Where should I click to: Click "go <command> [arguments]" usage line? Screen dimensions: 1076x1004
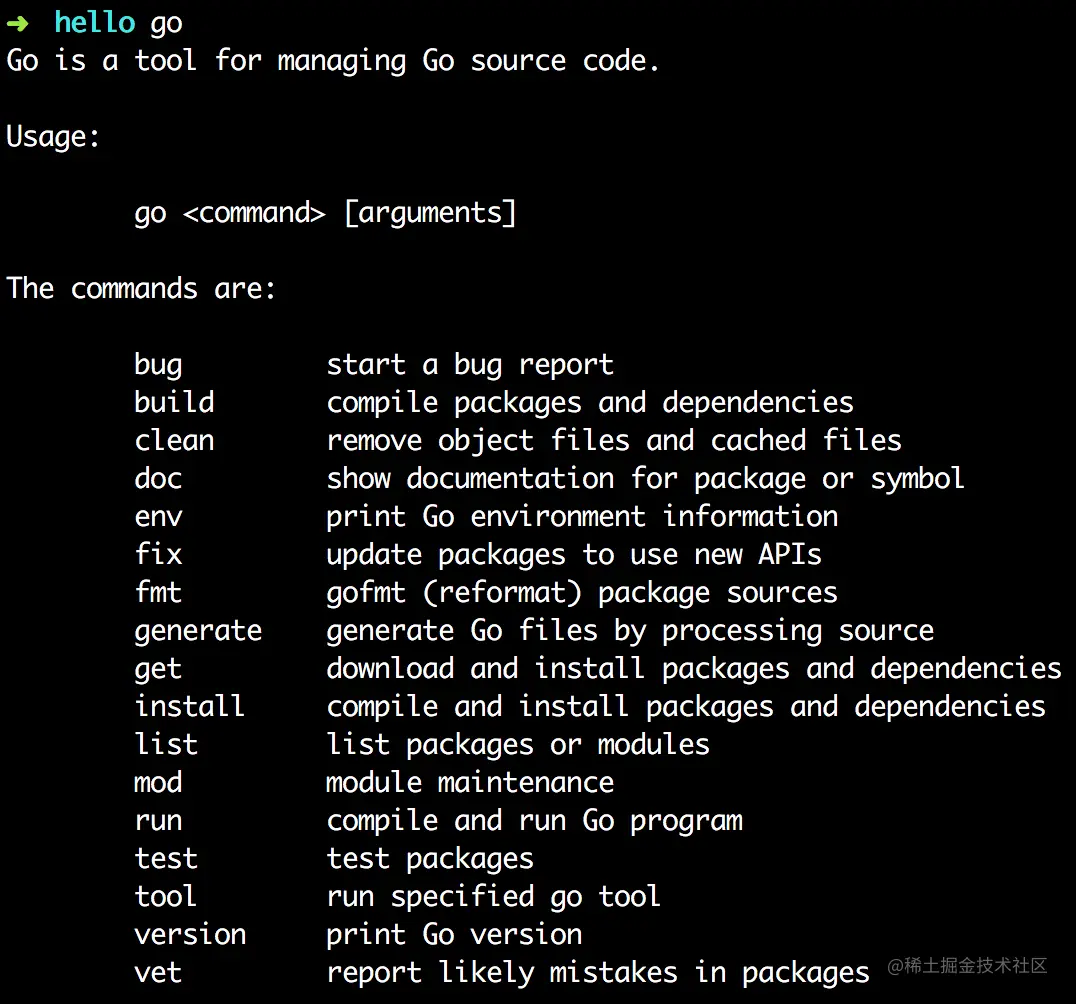pyautogui.click(x=325, y=213)
